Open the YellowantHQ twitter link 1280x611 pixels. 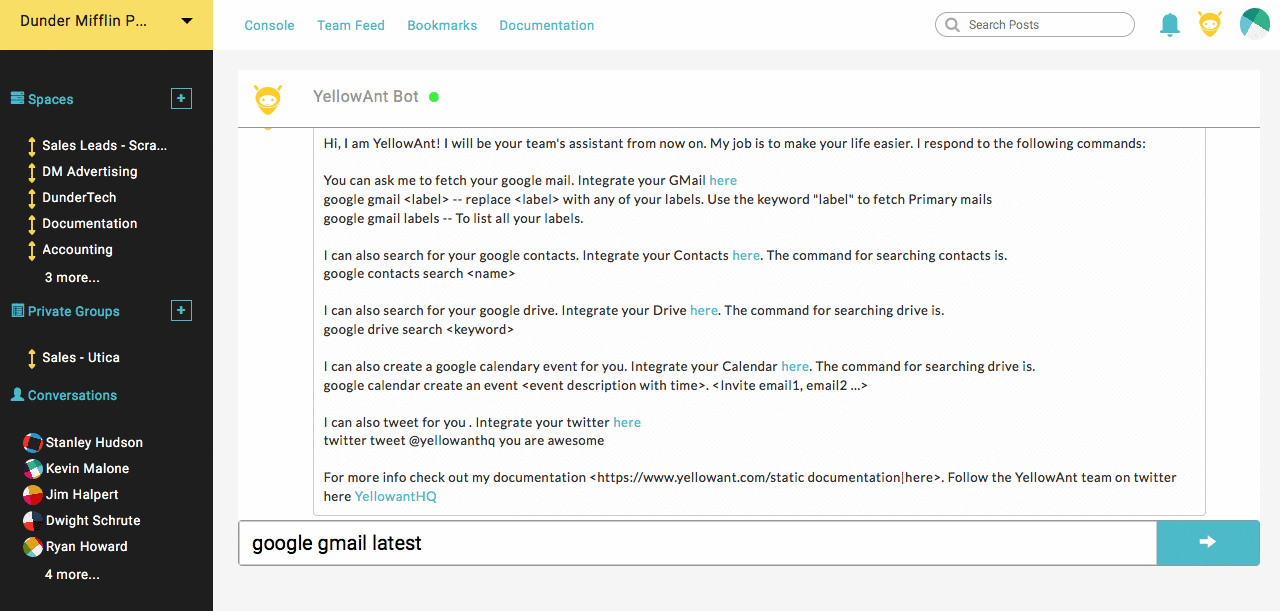pyautogui.click(x=396, y=496)
